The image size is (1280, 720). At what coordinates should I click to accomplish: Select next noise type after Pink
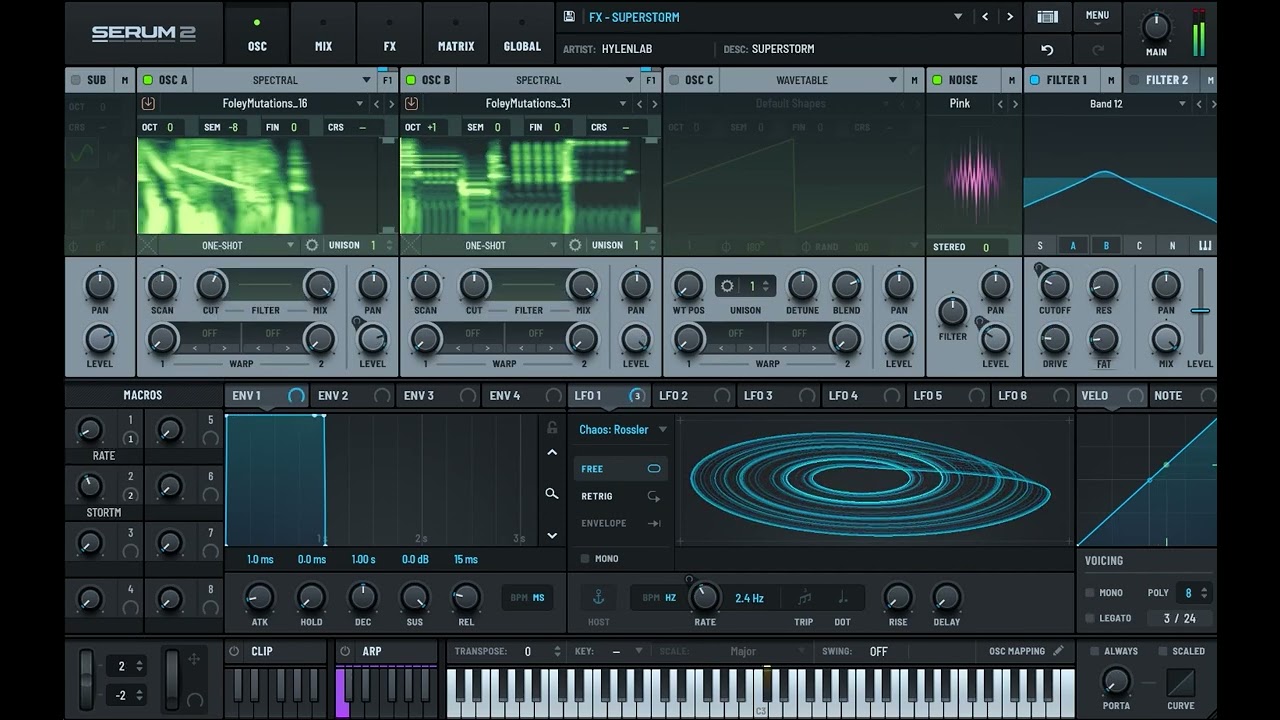(x=1015, y=104)
